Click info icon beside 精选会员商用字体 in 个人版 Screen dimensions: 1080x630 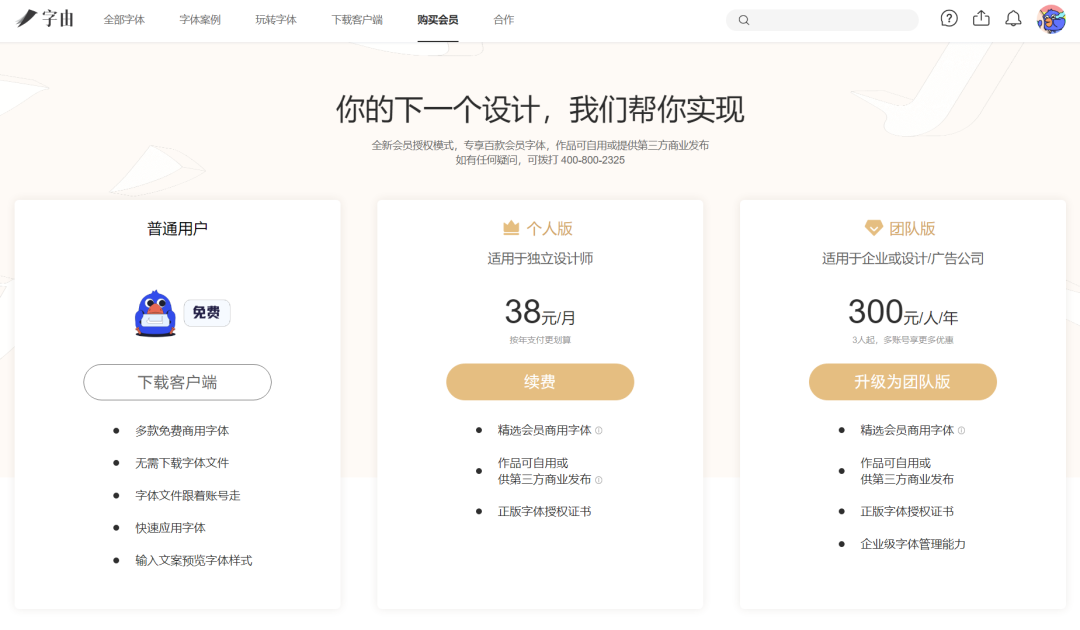coord(599,431)
